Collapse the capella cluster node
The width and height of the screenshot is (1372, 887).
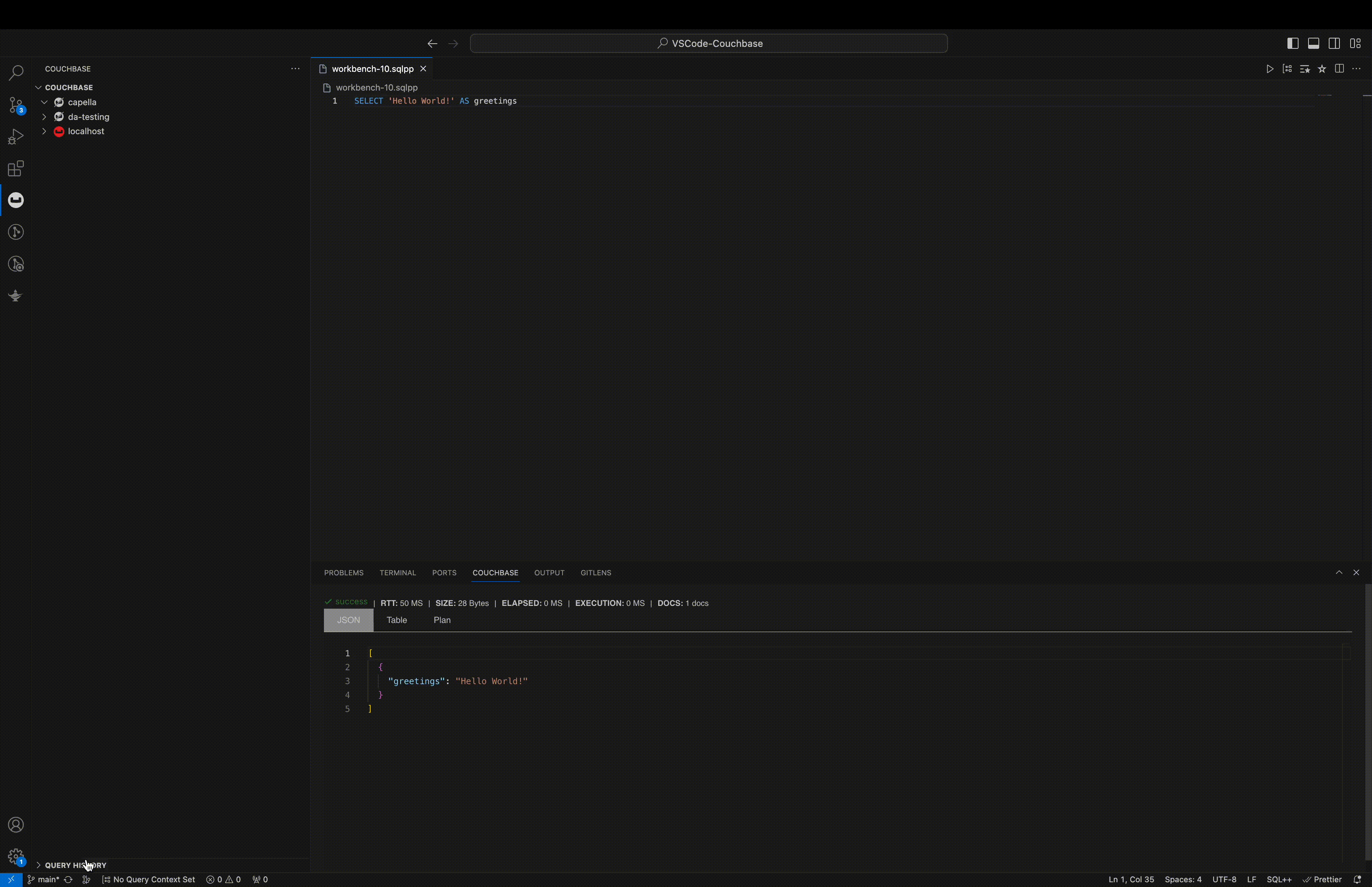click(x=44, y=102)
